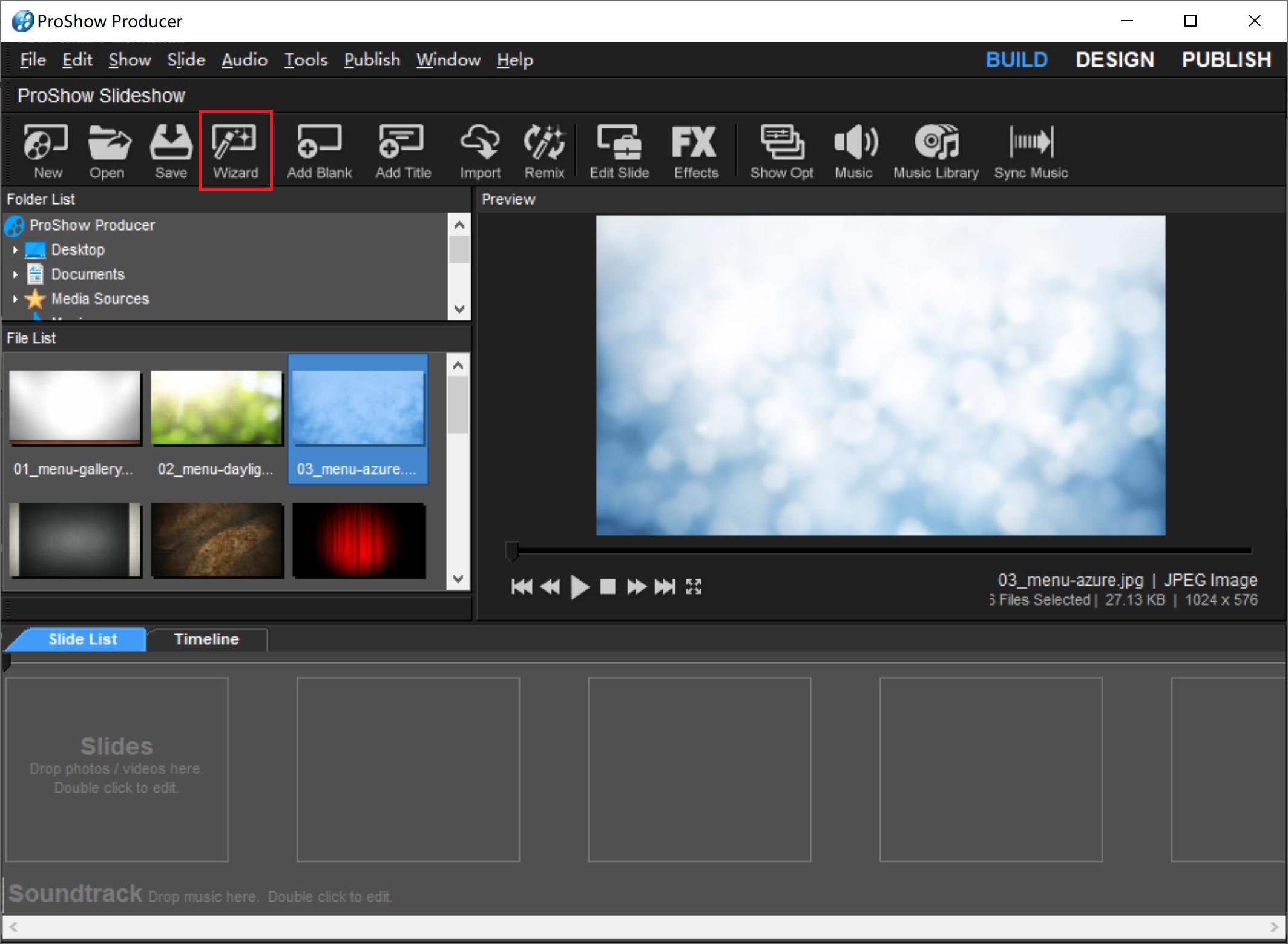Expand the Documents folder node

pos(15,274)
